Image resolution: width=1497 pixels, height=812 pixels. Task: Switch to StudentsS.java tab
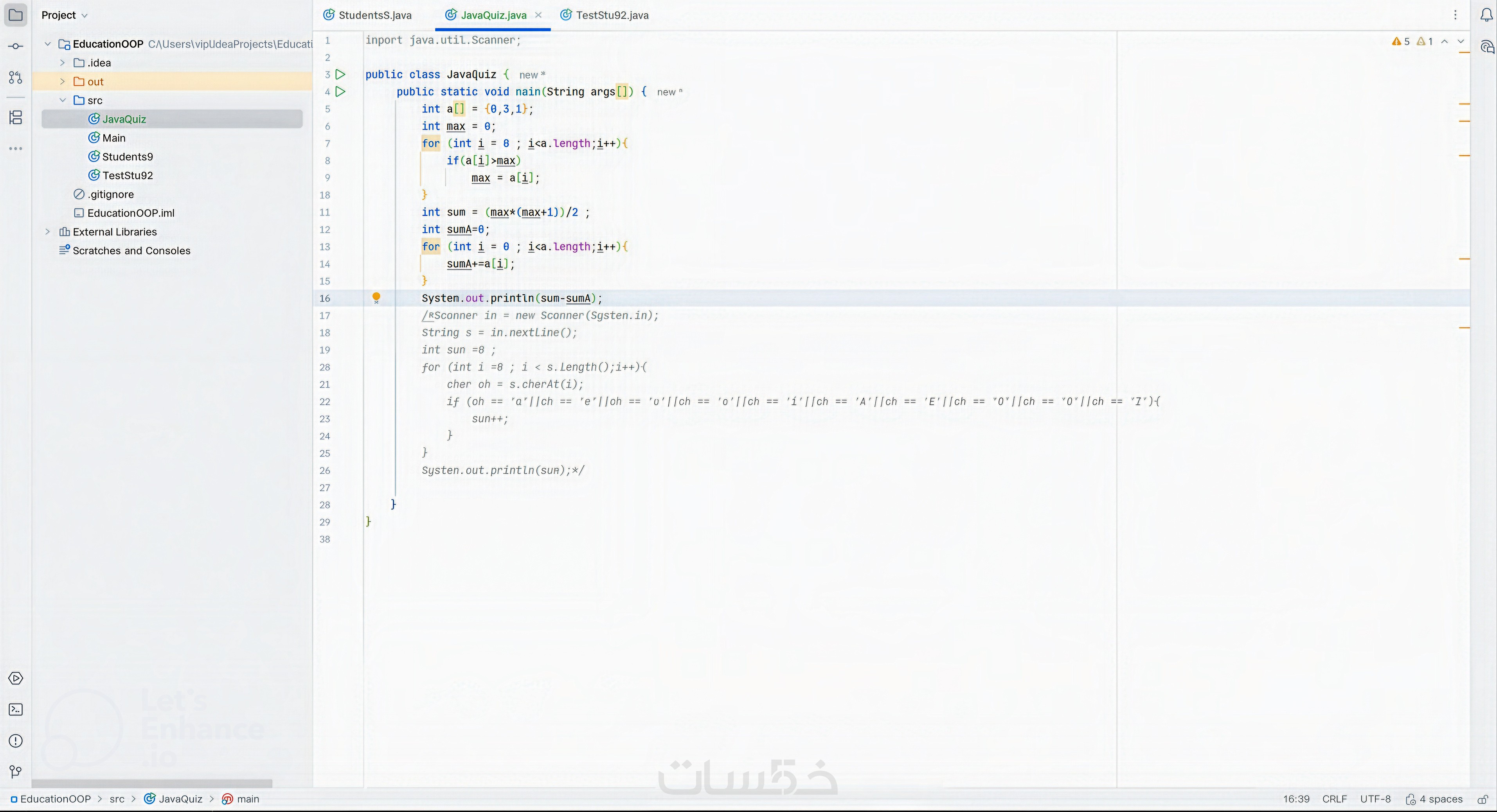pyautogui.click(x=374, y=15)
